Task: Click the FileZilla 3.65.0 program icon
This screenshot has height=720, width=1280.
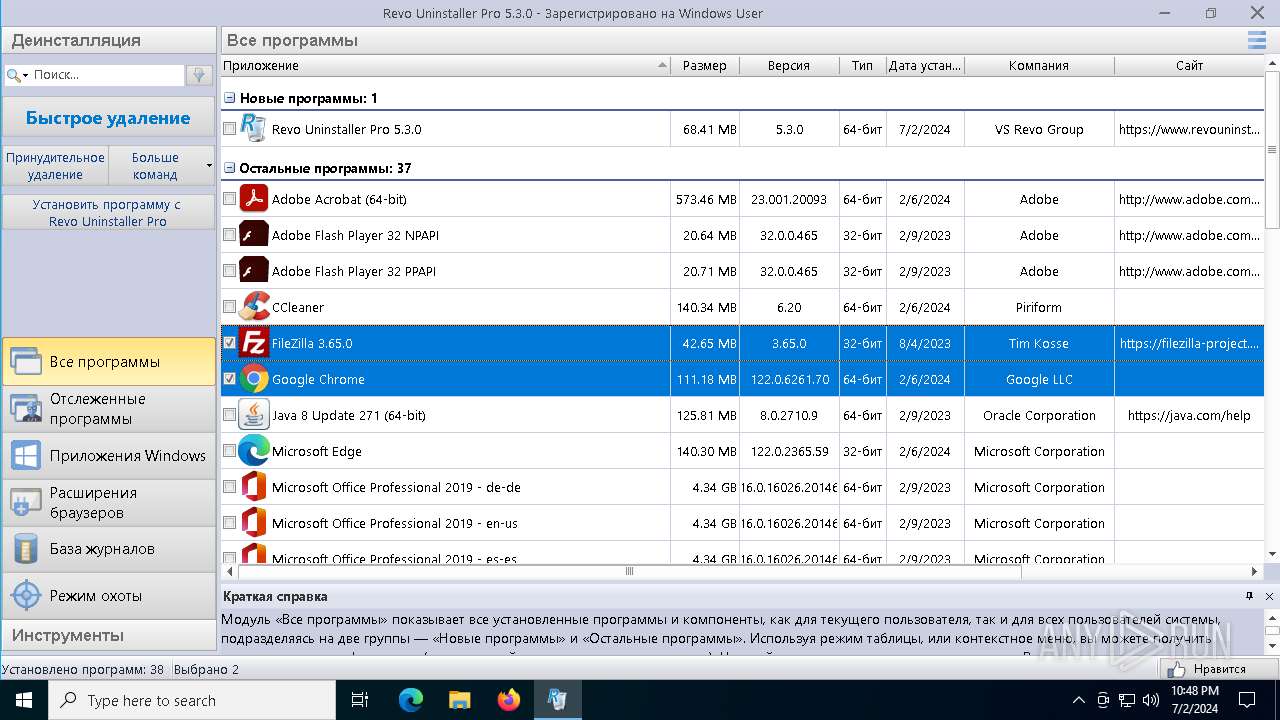Action: [x=254, y=343]
